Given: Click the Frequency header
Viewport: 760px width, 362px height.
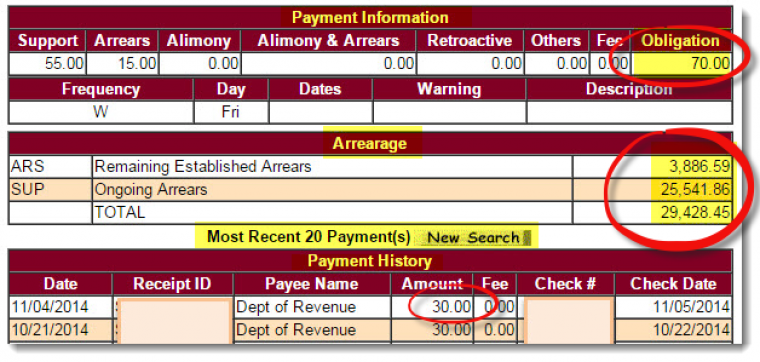Looking at the screenshot, I should (101, 89).
